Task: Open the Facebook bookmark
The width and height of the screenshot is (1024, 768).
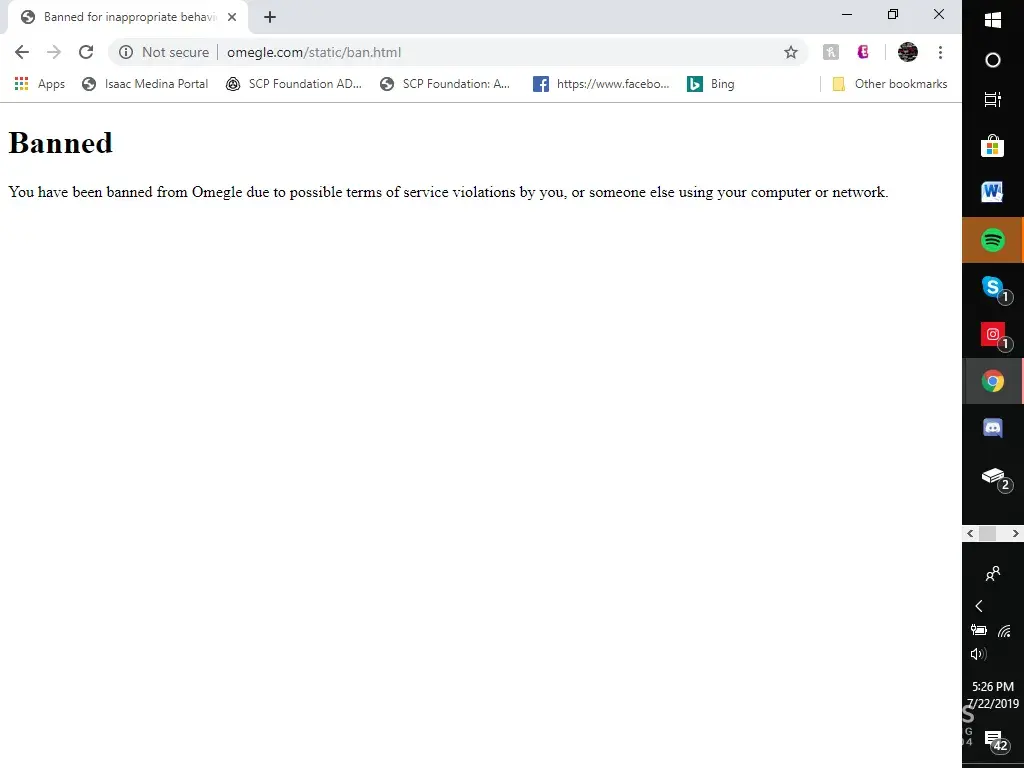Action: click(601, 84)
